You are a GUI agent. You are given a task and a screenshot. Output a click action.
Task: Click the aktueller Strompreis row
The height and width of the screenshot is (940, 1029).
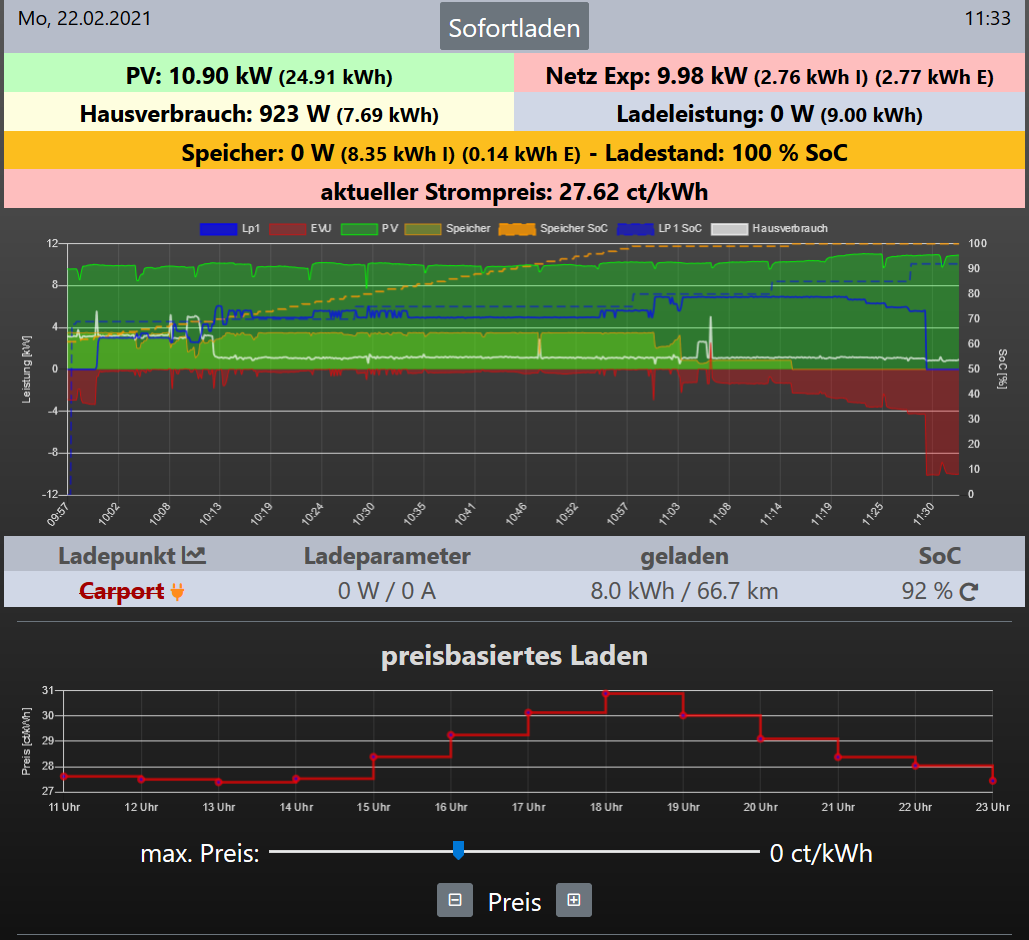tap(514, 191)
